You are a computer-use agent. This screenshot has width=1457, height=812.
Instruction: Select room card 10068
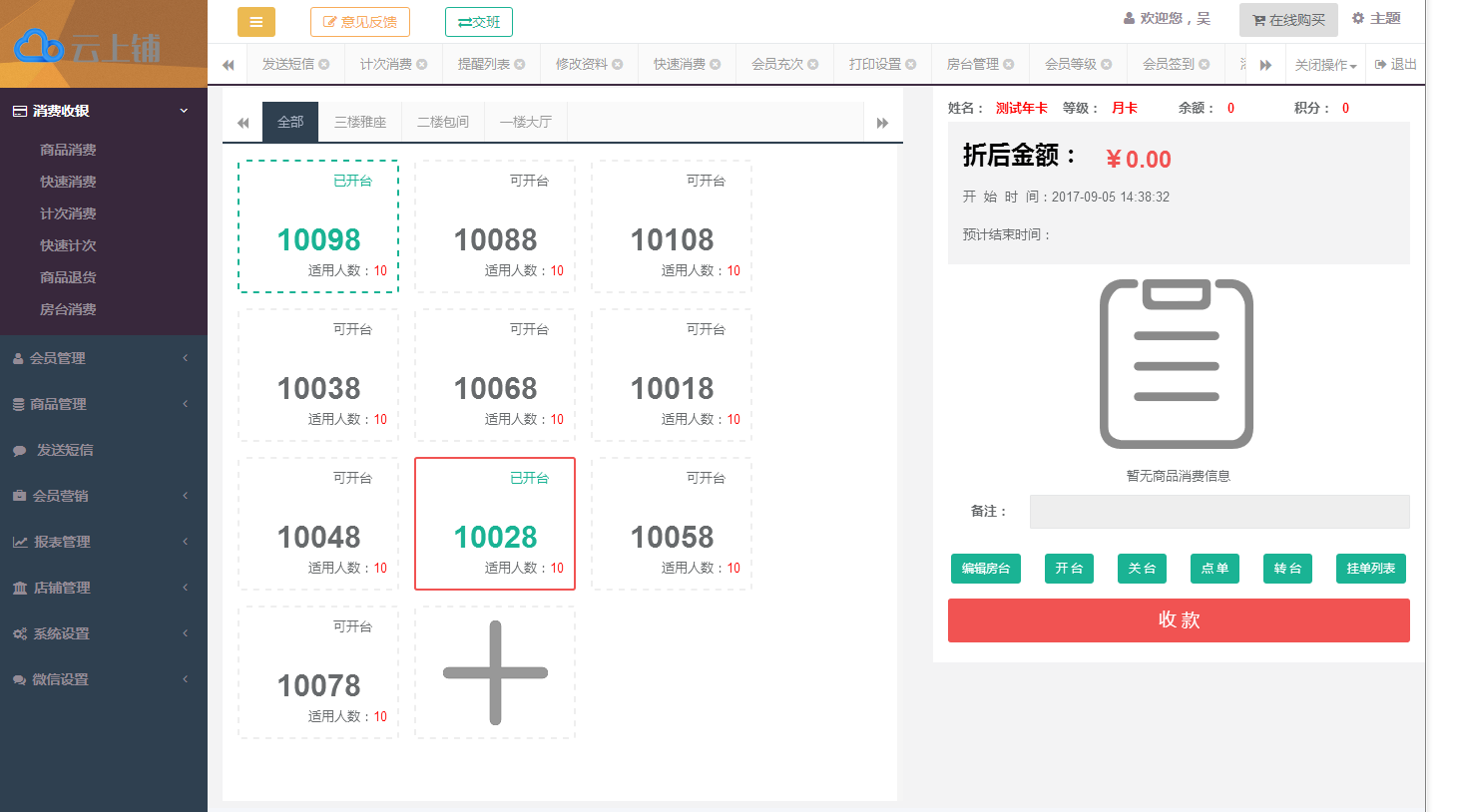click(495, 375)
